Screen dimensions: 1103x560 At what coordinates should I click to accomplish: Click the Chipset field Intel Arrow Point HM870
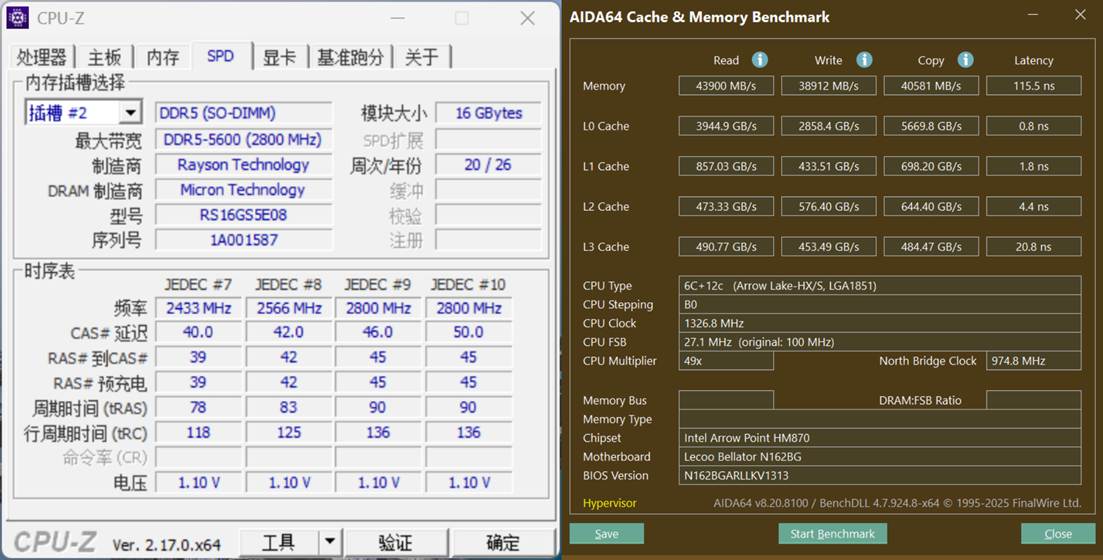click(880, 438)
